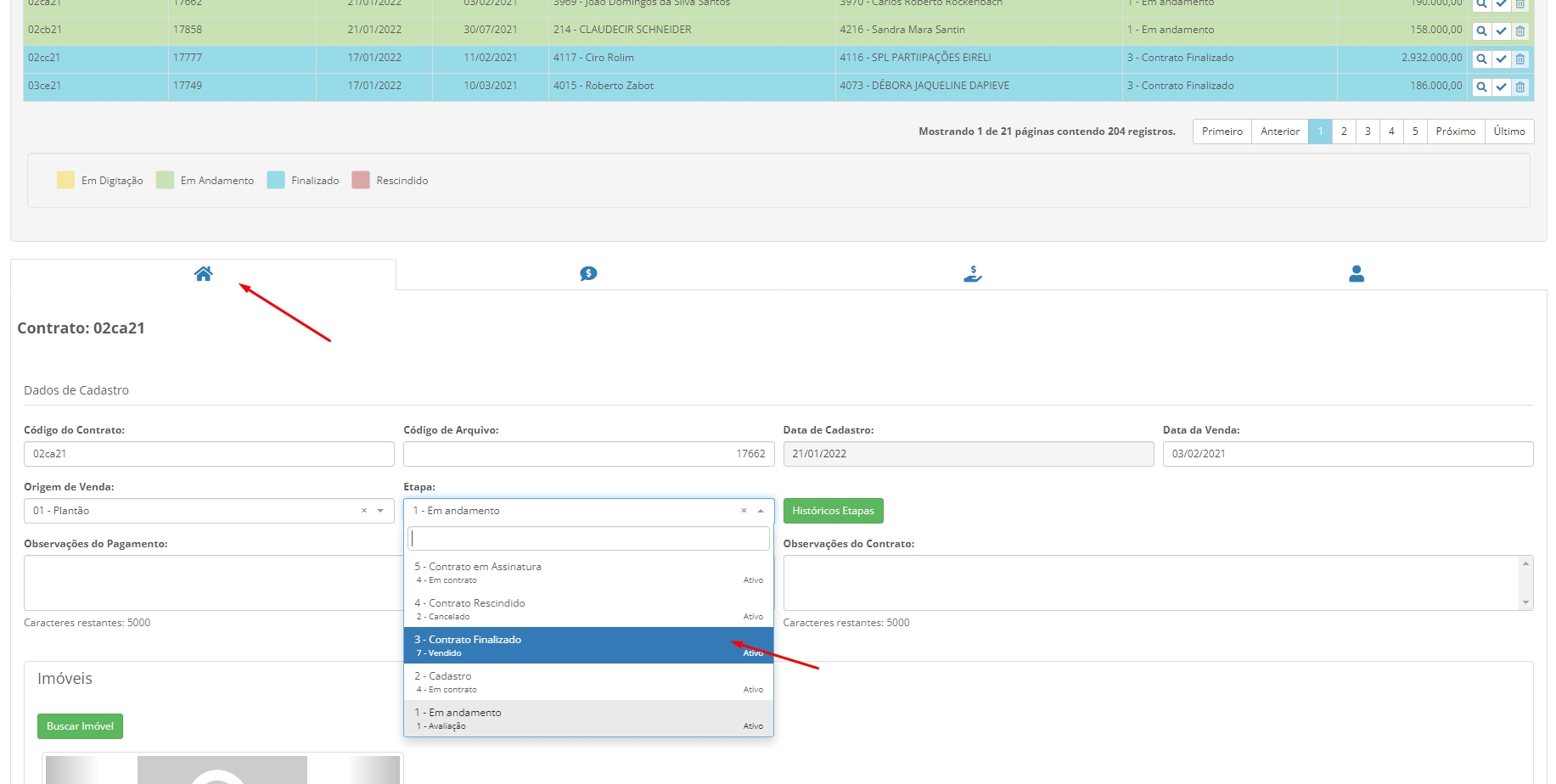This screenshot has height=784, width=1556.
Task: Select option 3 - Contrato Finalizado
Action: point(588,646)
